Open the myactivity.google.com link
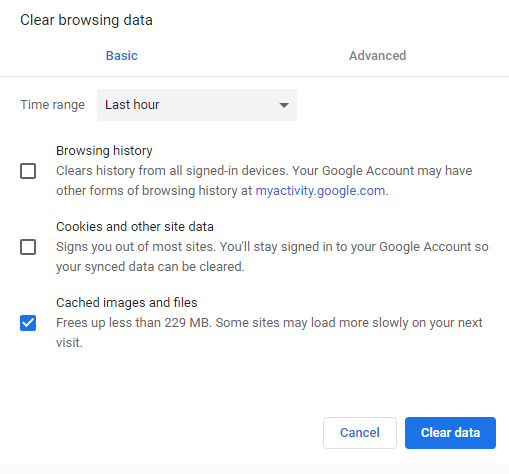Image resolution: width=509 pixels, height=474 pixels. coord(320,191)
